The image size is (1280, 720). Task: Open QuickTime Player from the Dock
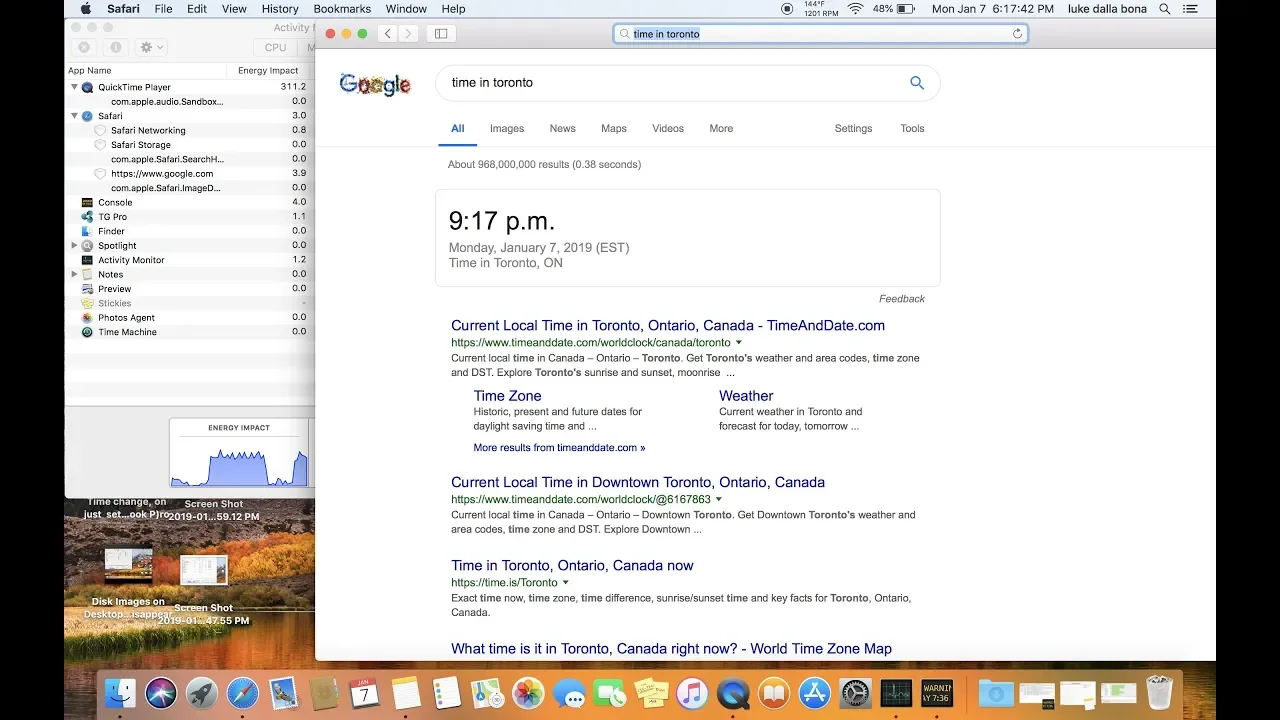coord(733,693)
